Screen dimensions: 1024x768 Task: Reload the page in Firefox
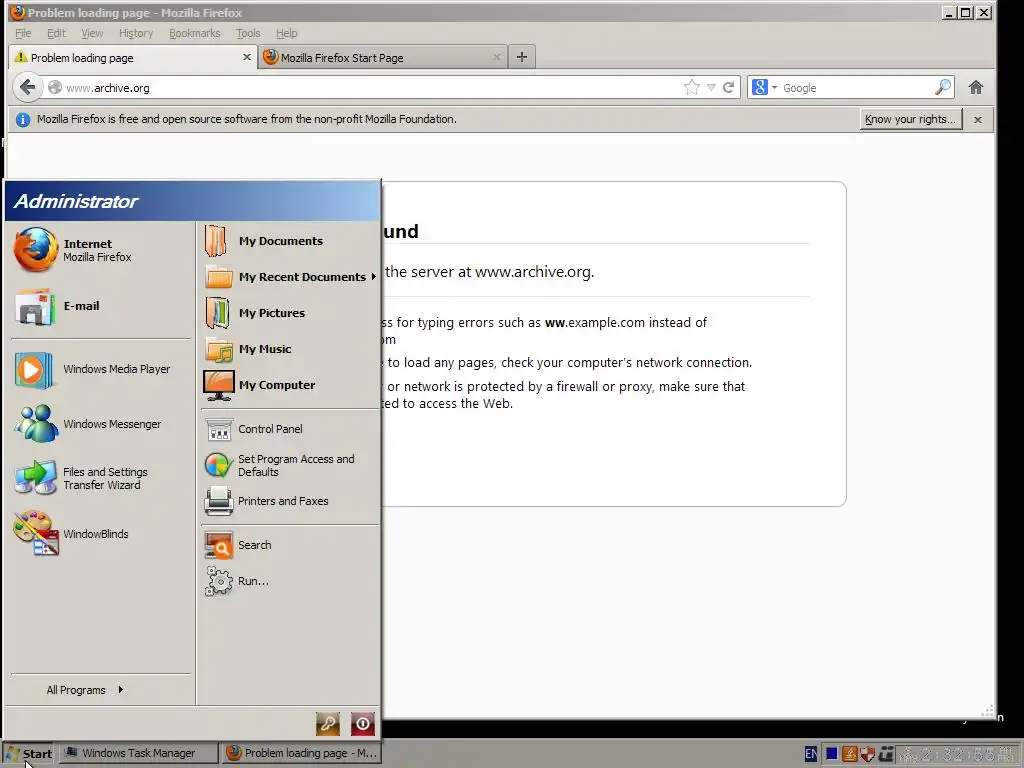(x=728, y=88)
